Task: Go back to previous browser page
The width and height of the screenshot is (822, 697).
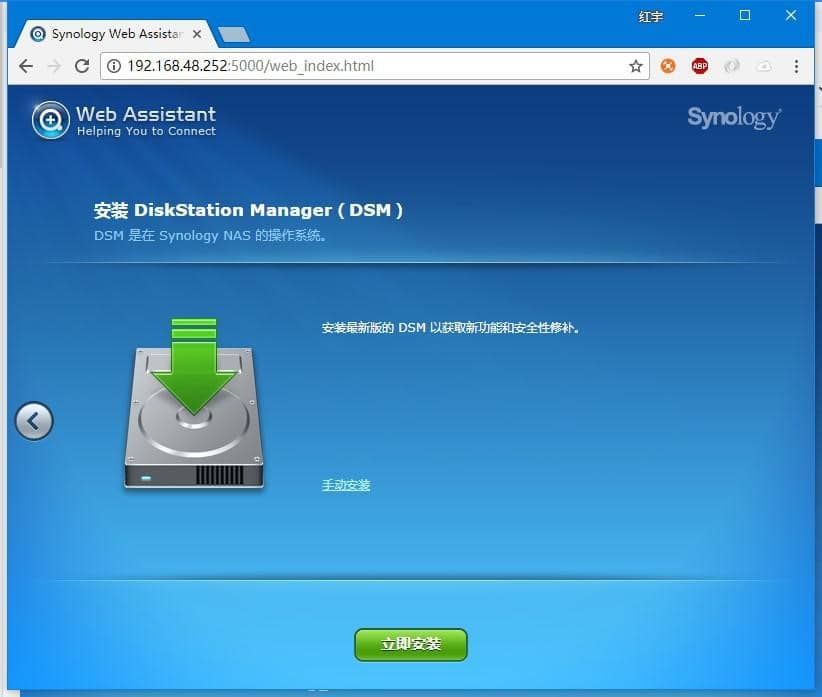Action: [26, 66]
